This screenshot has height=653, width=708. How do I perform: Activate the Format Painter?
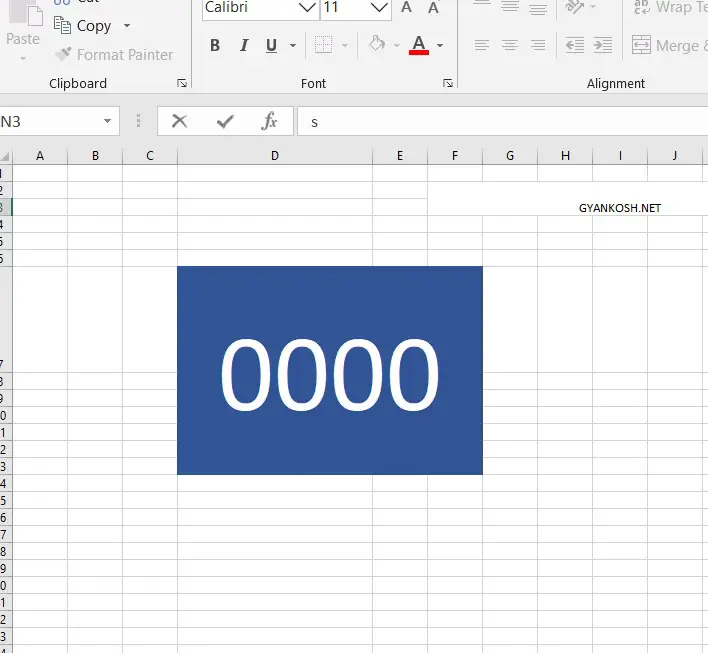pyautogui.click(x=113, y=55)
